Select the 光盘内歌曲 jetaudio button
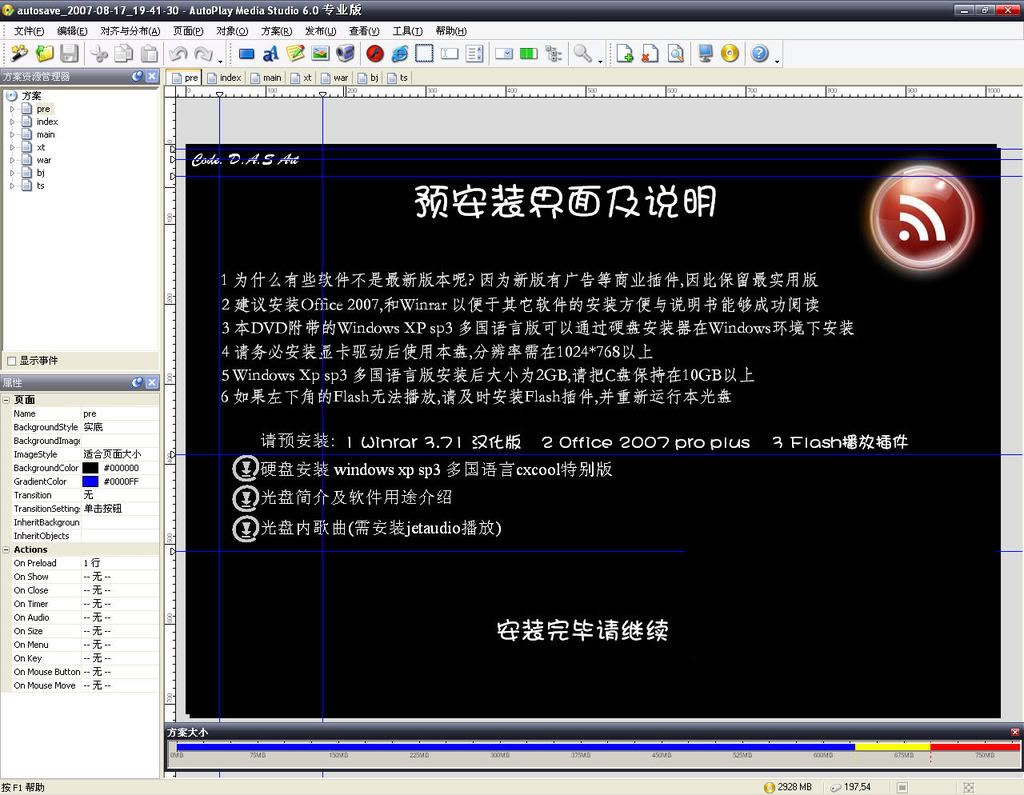 pos(367,528)
